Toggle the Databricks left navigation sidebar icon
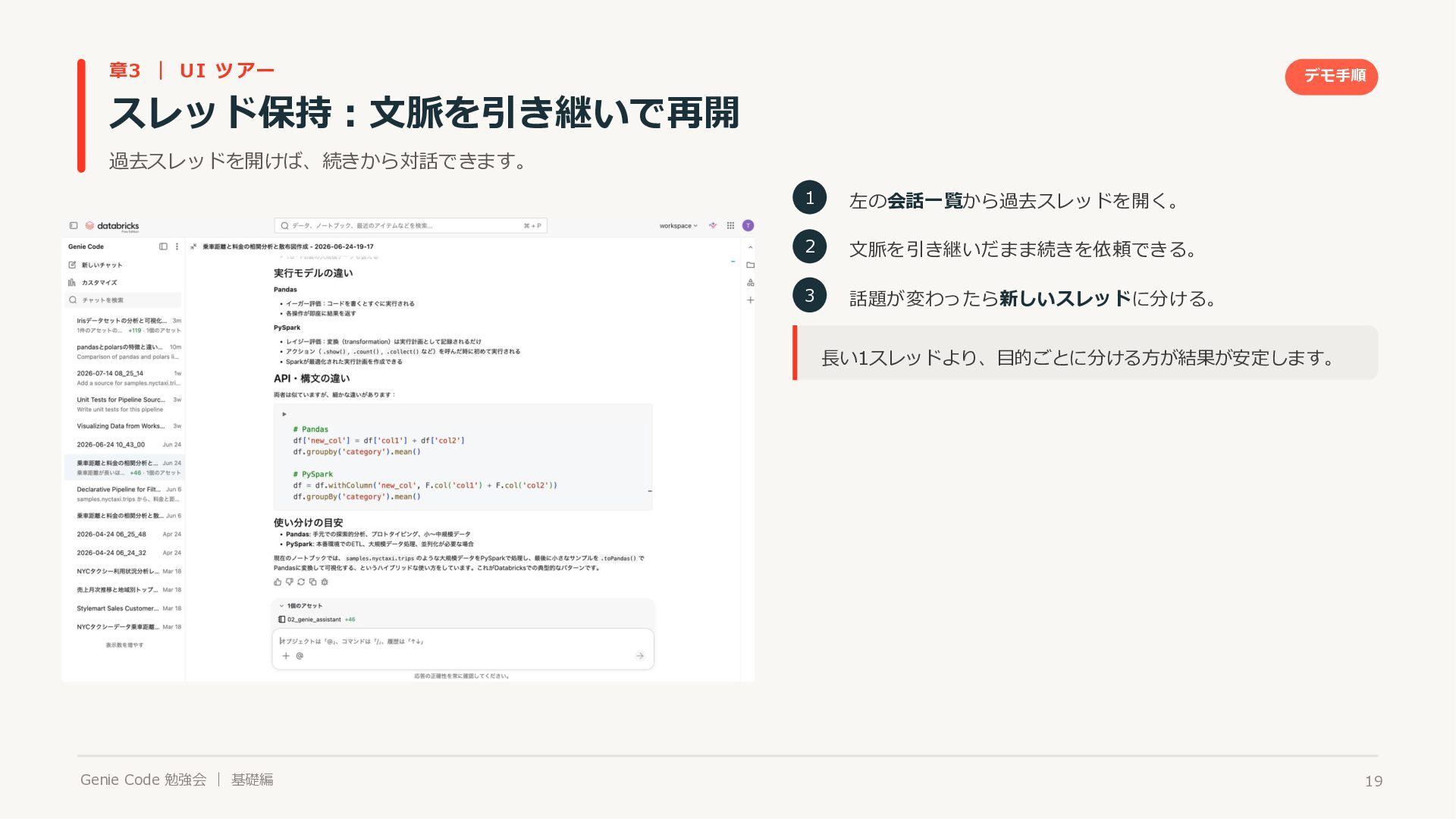The height and width of the screenshot is (819, 1456). pos(74,225)
